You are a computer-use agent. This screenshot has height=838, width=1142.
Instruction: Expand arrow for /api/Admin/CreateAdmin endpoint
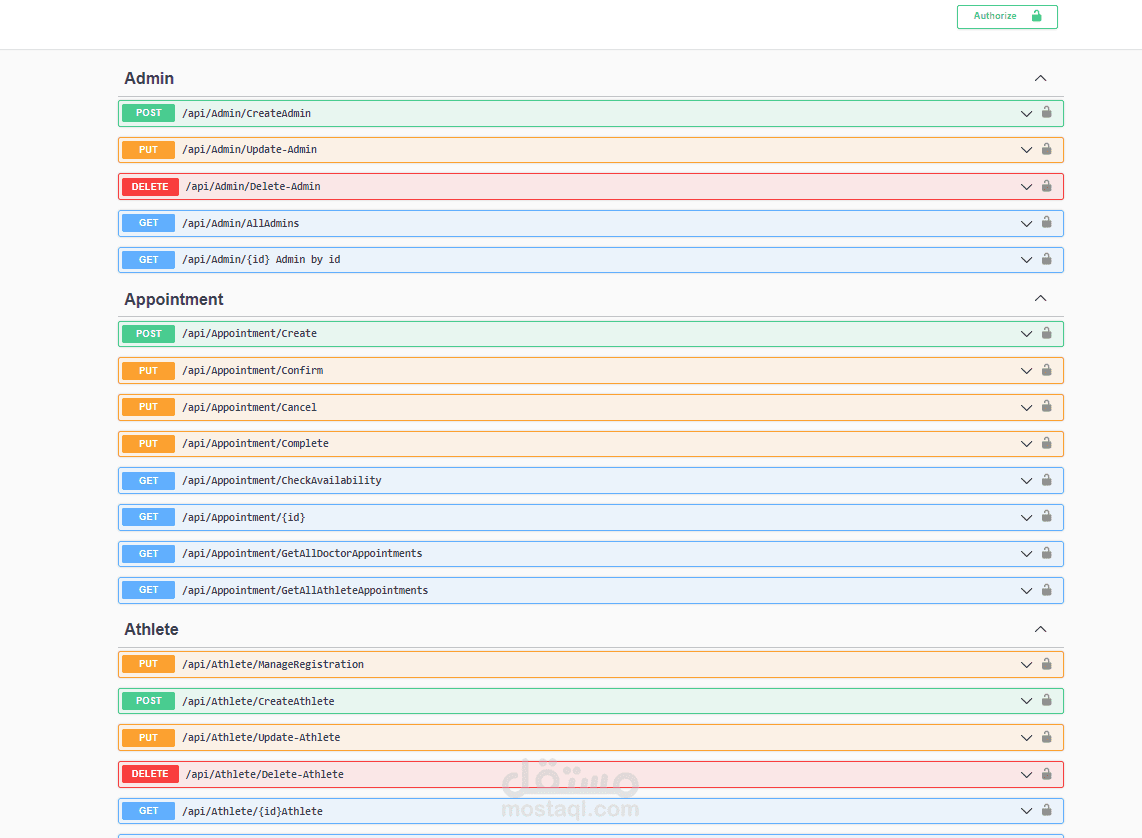point(1026,114)
